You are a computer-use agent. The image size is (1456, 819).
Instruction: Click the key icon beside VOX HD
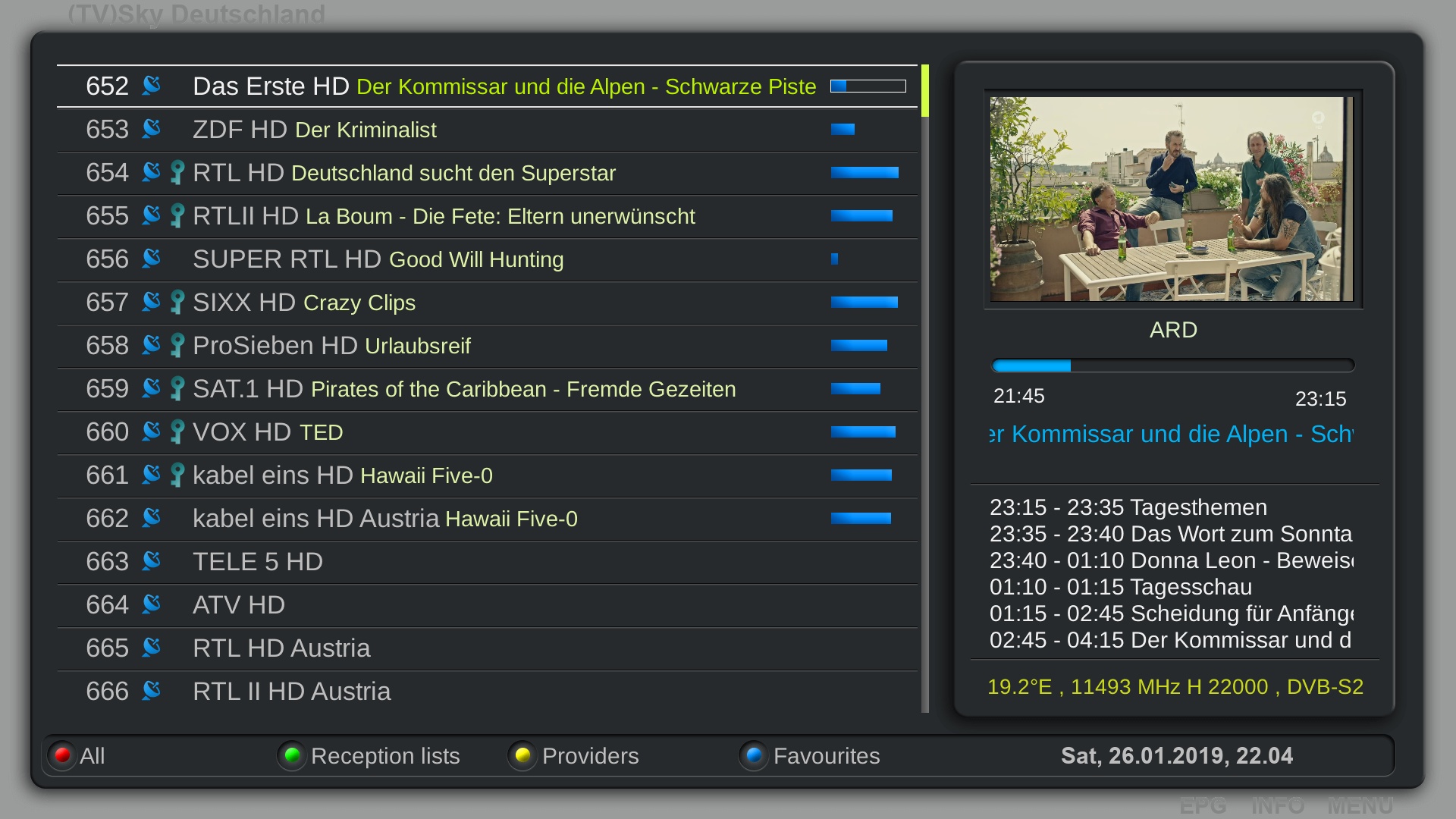tap(177, 431)
